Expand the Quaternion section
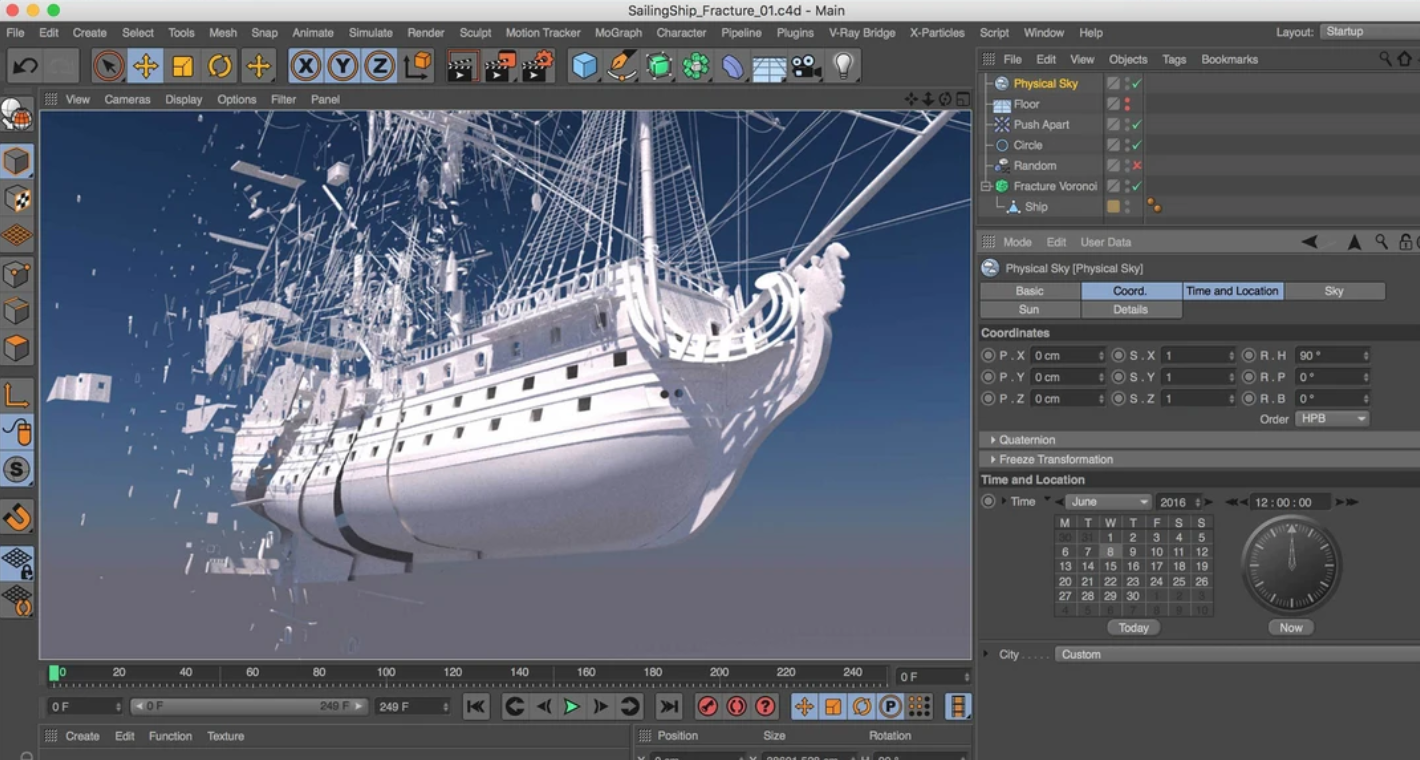Image resolution: width=1420 pixels, height=760 pixels. [x=1026, y=440]
